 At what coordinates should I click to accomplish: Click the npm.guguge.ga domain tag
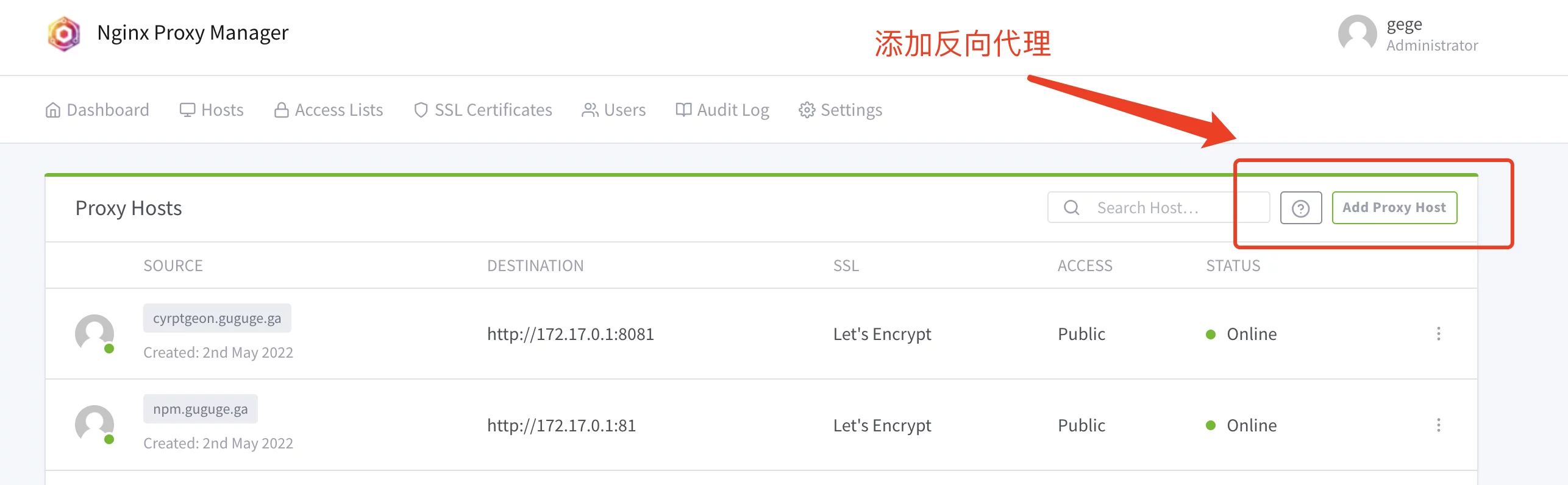point(200,409)
